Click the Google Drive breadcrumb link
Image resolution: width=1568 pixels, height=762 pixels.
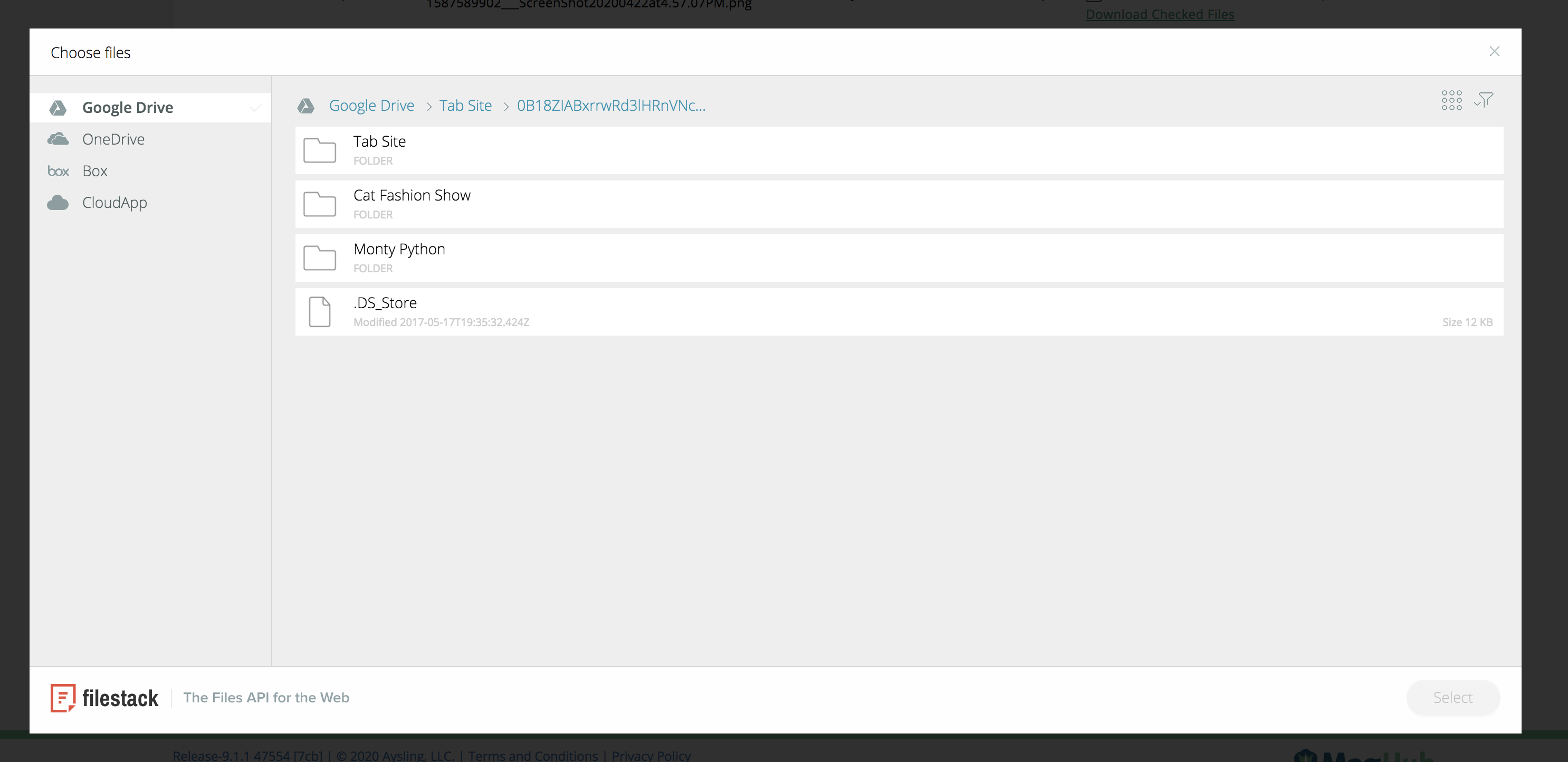pyautogui.click(x=371, y=105)
